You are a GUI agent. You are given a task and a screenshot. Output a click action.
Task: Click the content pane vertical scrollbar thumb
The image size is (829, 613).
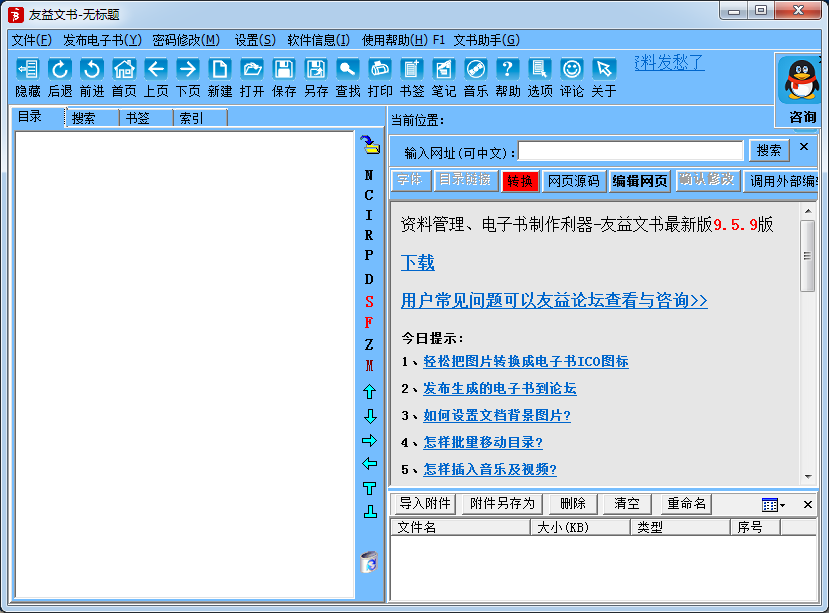click(807, 256)
